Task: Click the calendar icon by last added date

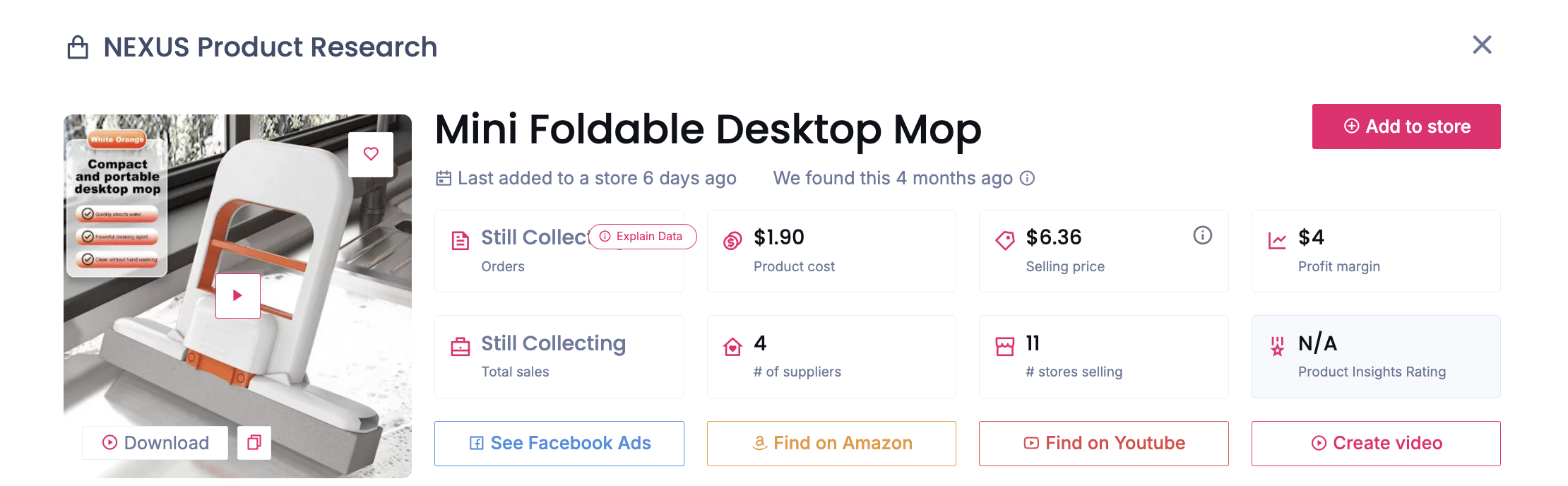Action: click(x=444, y=178)
